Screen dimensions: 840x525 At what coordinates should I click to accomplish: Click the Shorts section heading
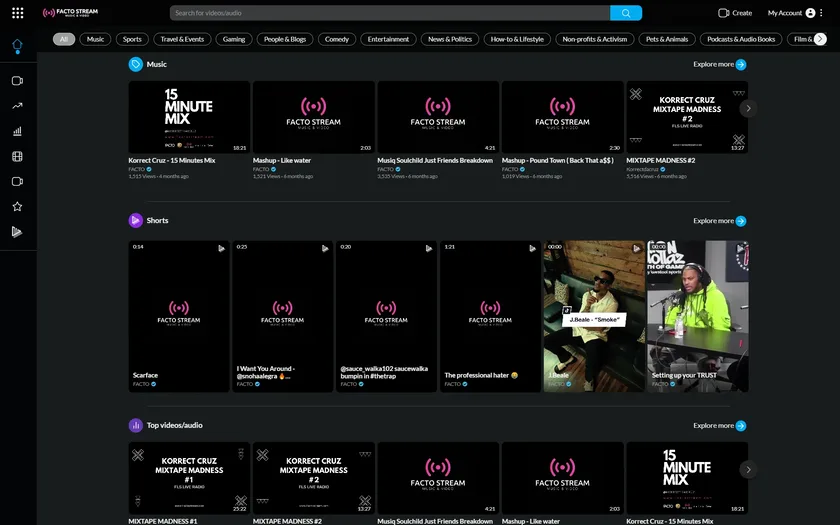tap(158, 220)
